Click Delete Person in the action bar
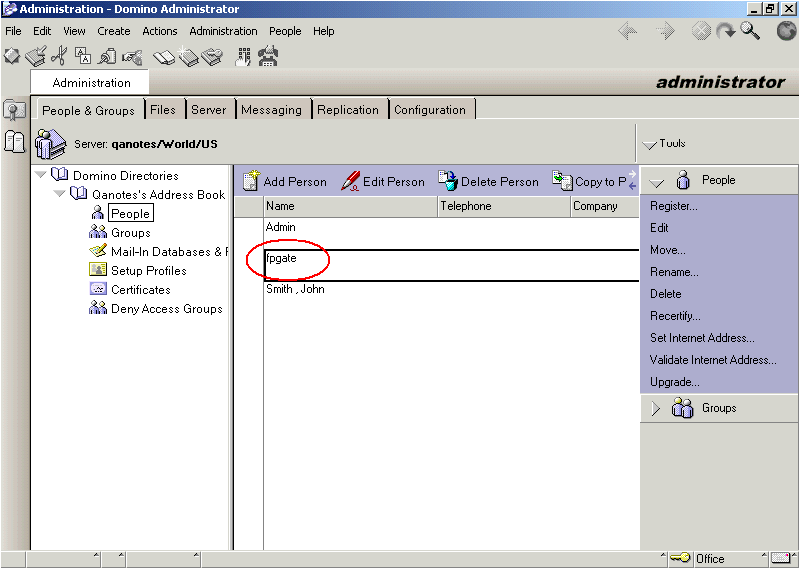Screen dimensions: 799x568 pyautogui.click(x=489, y=182)
